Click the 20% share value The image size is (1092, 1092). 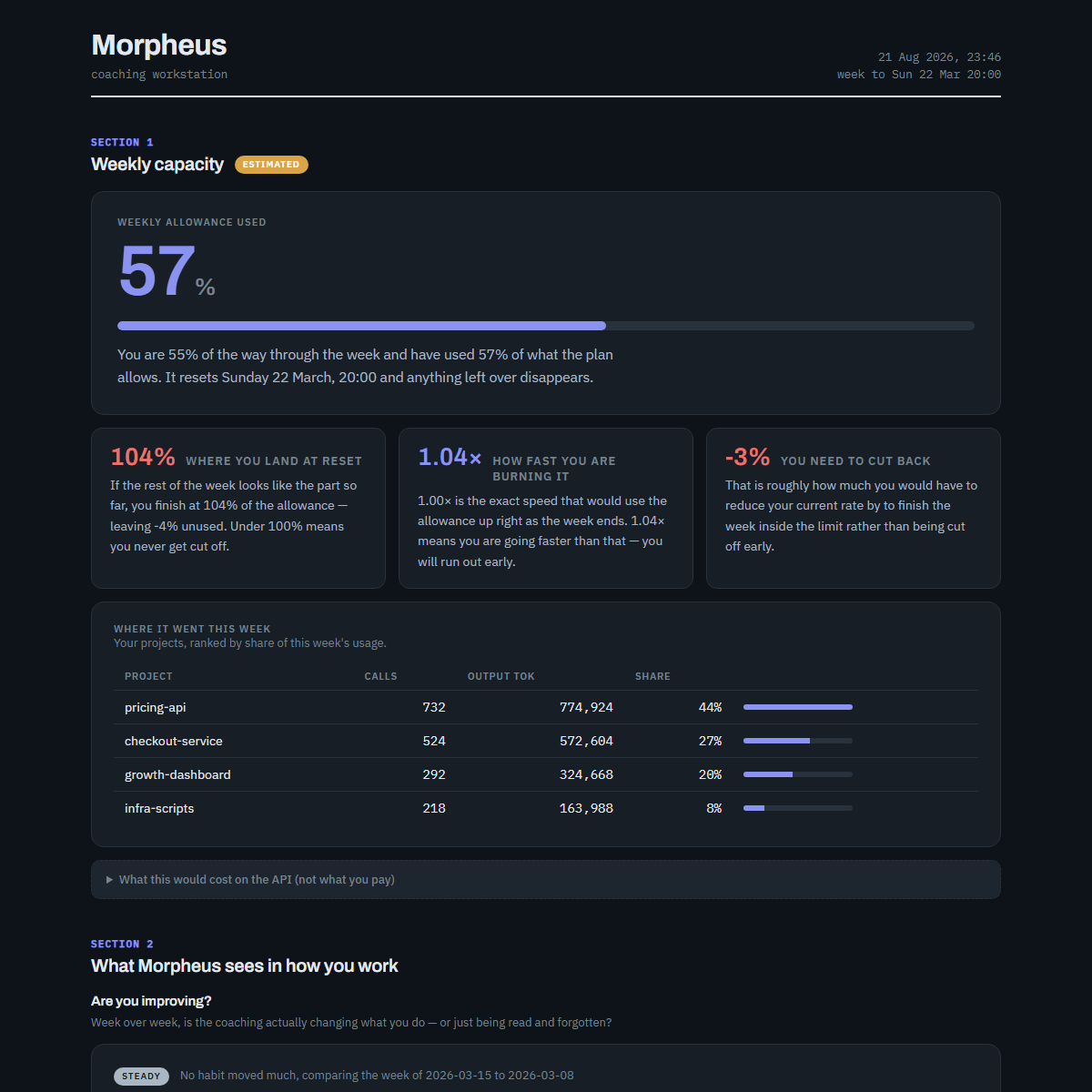tap(710, 774)
